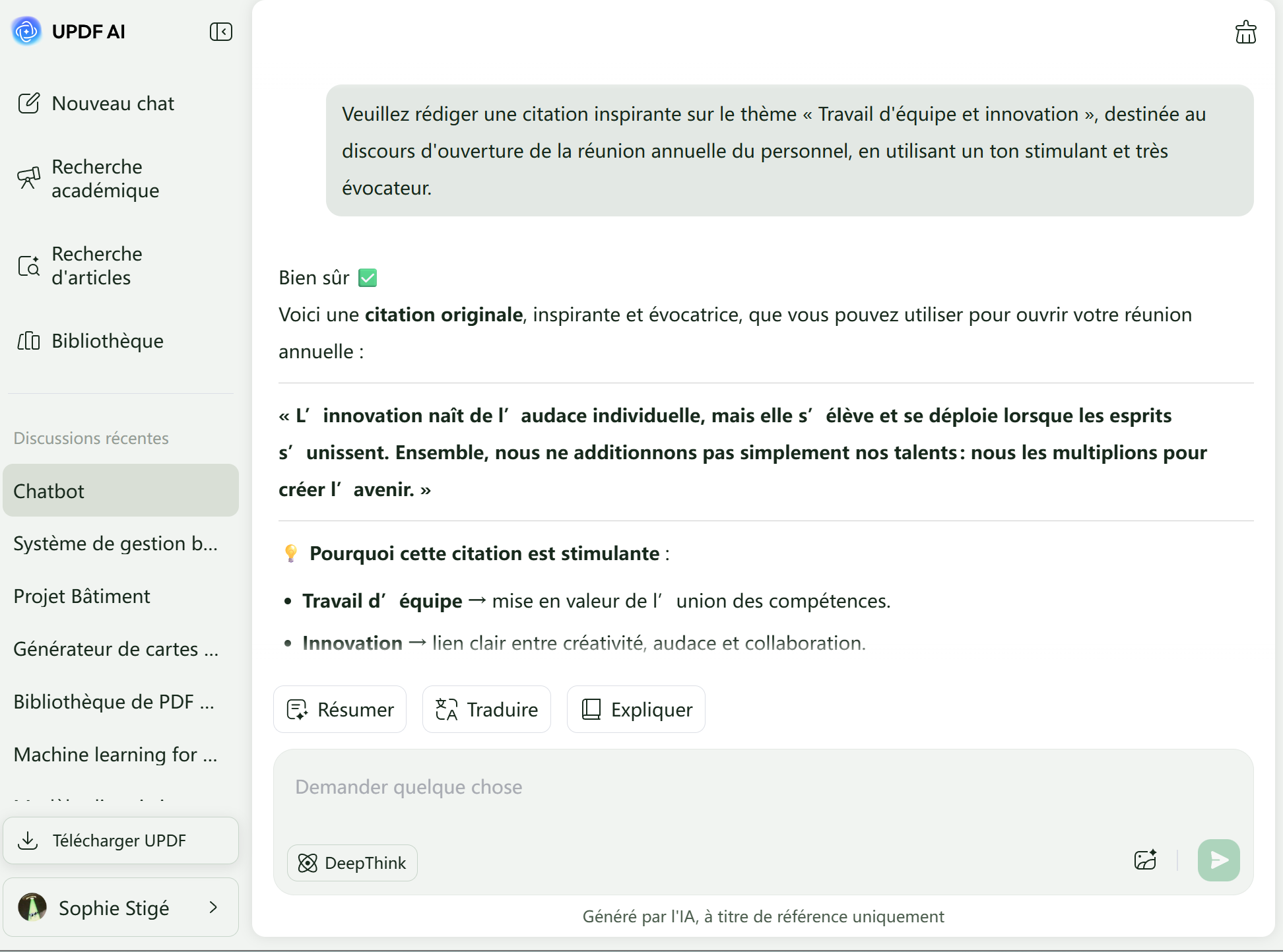Click Expliquer quick action button

click(636, 709)
